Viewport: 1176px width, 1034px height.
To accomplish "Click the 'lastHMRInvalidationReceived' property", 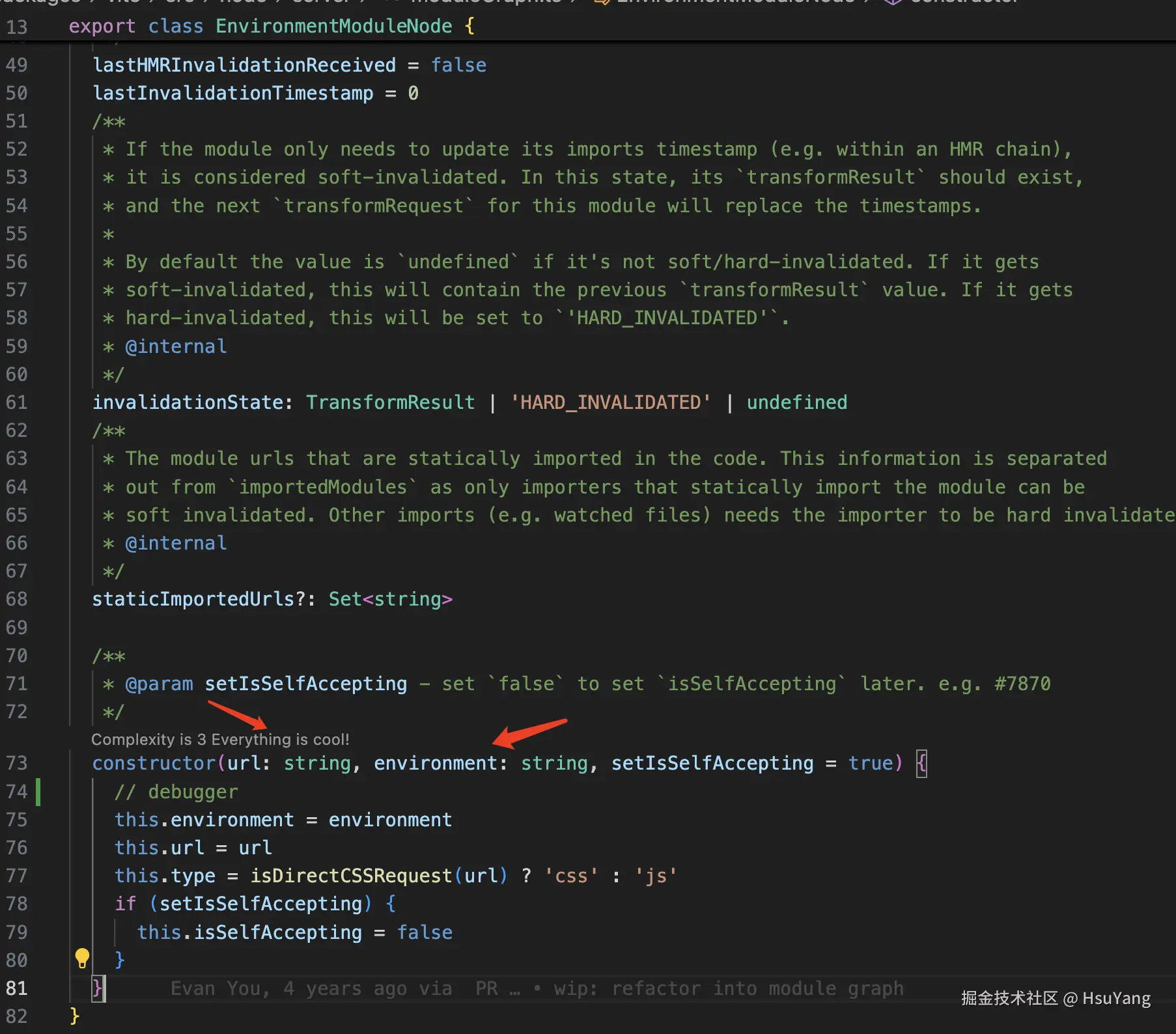I will (244, 65).
